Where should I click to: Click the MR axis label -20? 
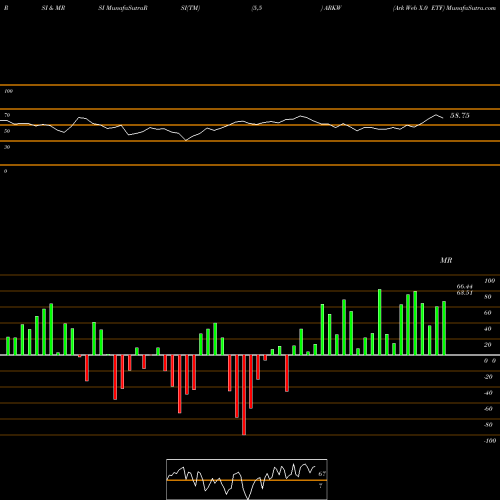[488, 377]
